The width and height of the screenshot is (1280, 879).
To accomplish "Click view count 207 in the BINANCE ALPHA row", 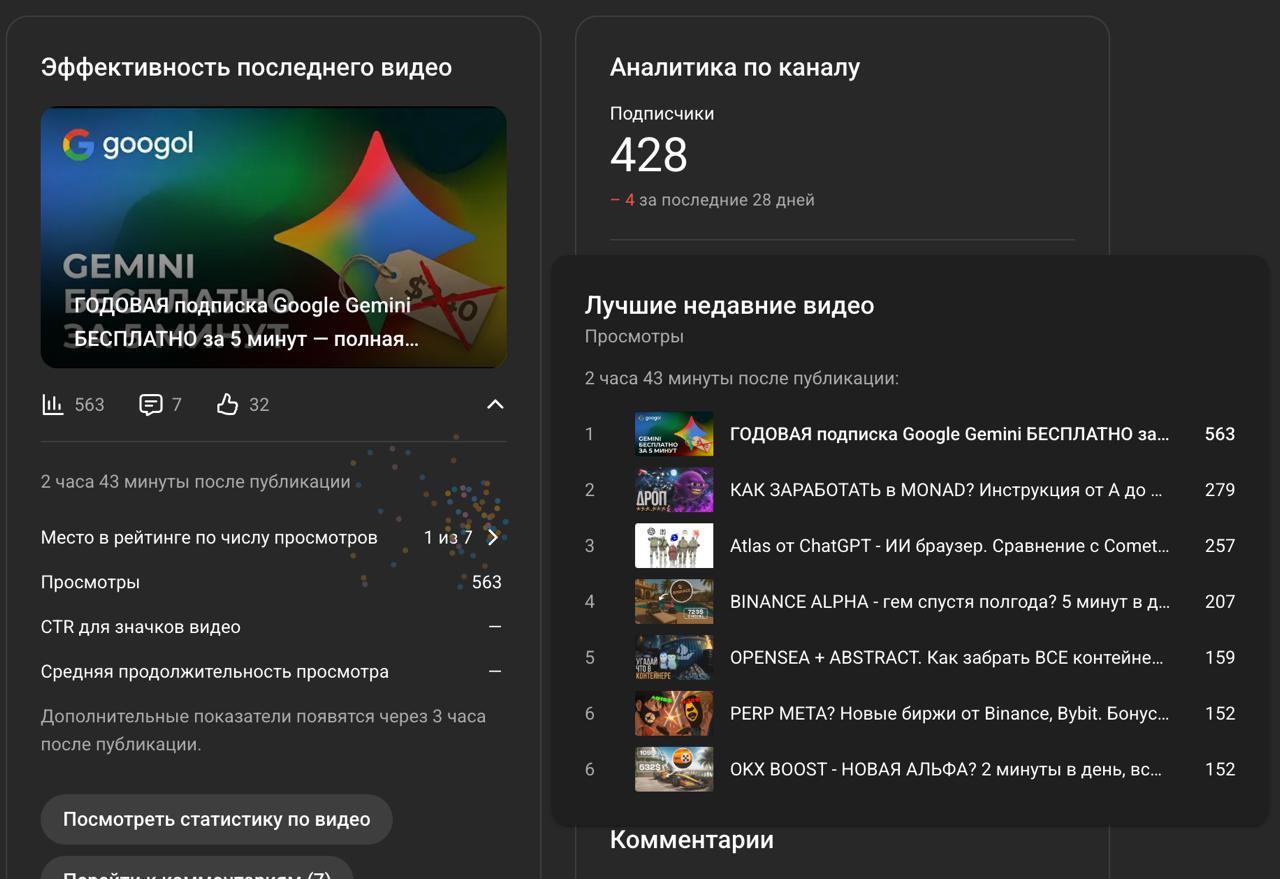I will click(x=1220, y=602).
